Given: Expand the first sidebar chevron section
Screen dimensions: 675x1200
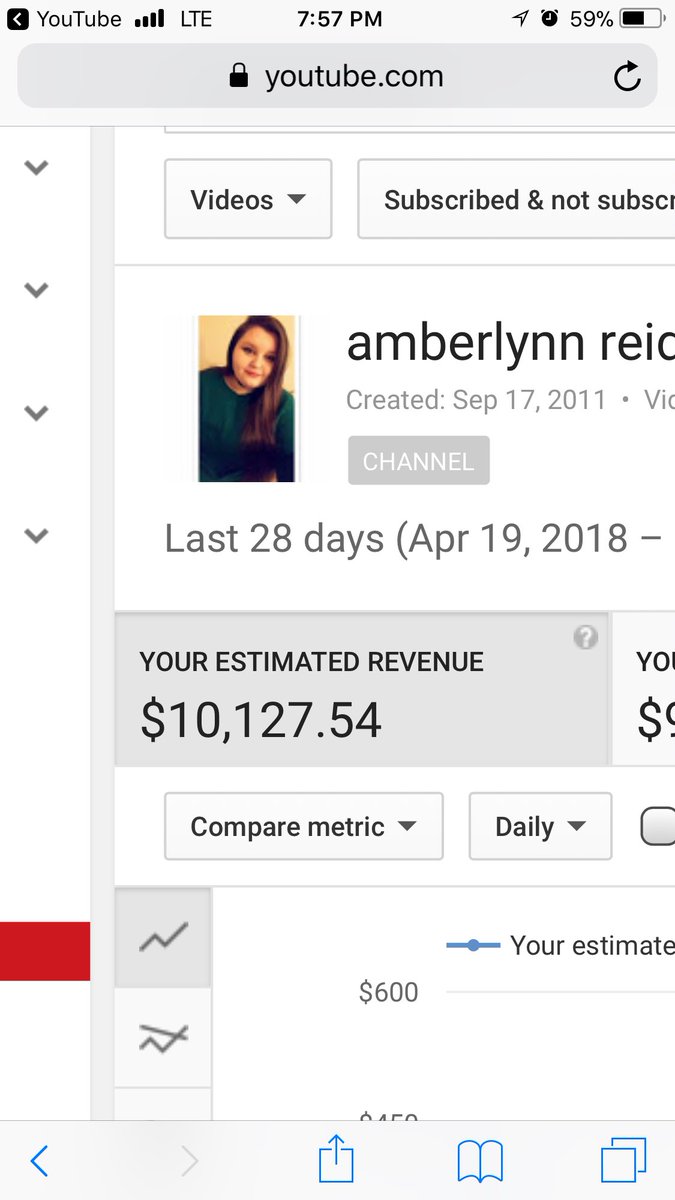Looking at the screenshot, I should point(36,168).
